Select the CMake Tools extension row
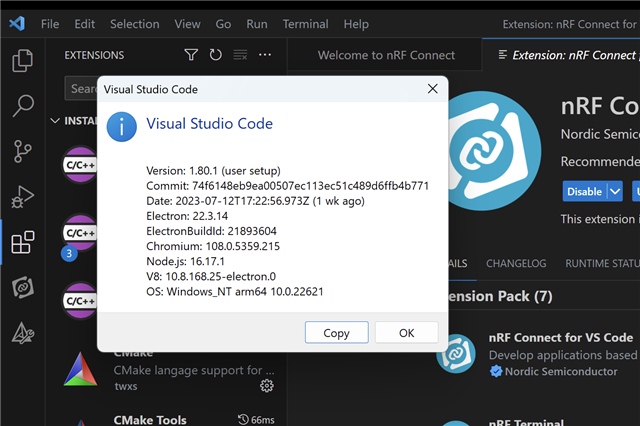The image size is (640, 426). click(x=167, y=419)
